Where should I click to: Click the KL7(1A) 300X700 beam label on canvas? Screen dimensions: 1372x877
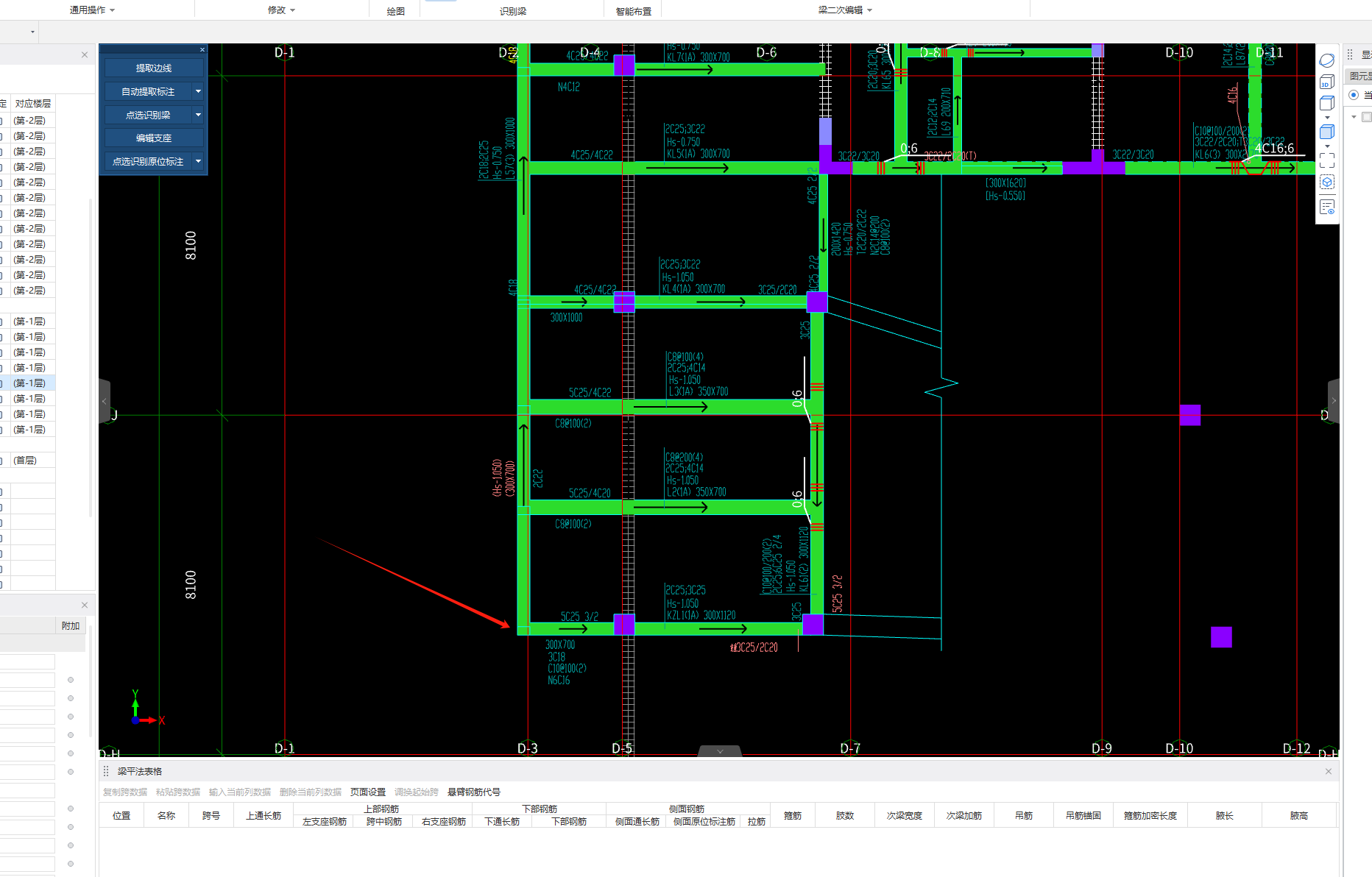pos(699,57)
